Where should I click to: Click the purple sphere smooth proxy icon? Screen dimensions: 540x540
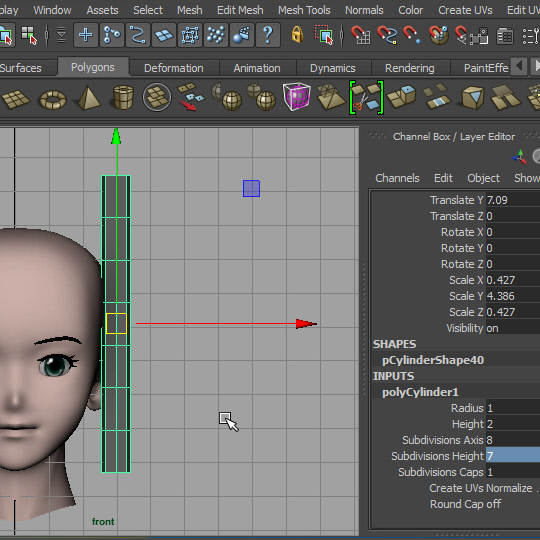point(297,97)
